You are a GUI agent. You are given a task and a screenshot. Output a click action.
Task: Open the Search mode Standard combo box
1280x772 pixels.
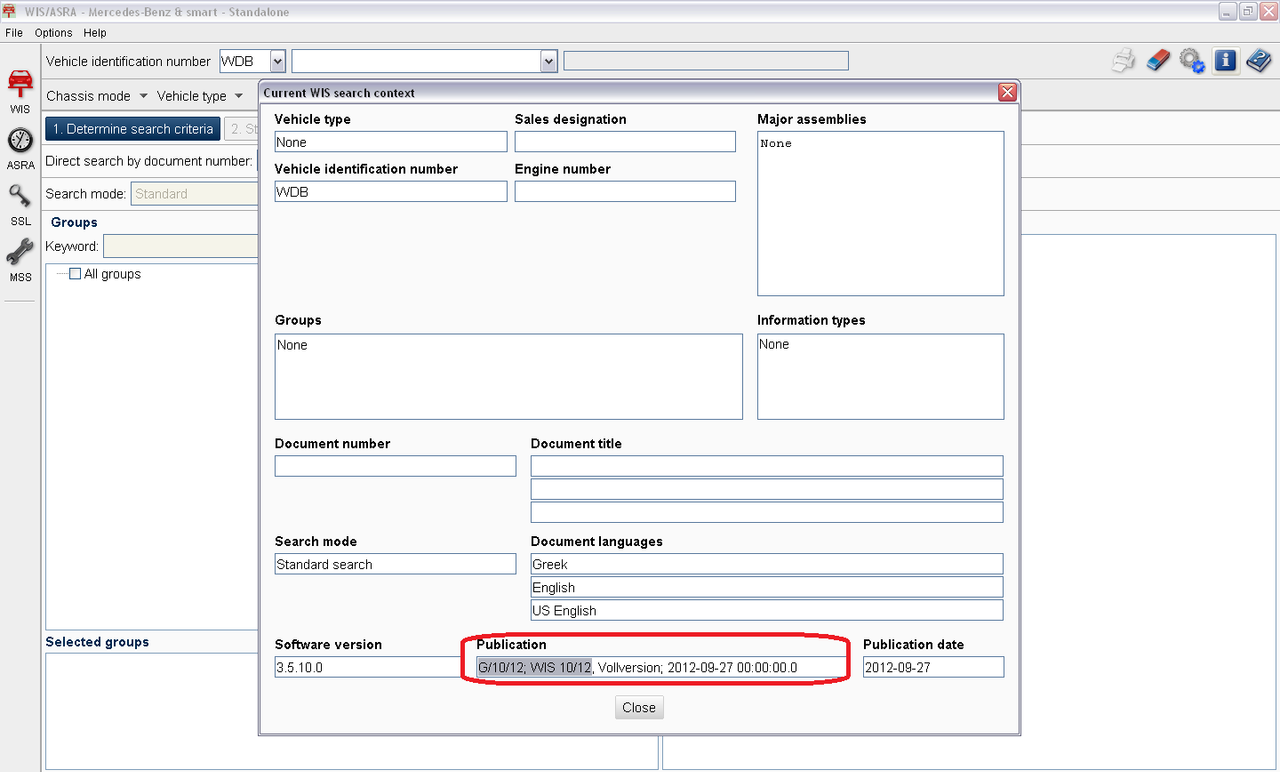coord(195,194)
